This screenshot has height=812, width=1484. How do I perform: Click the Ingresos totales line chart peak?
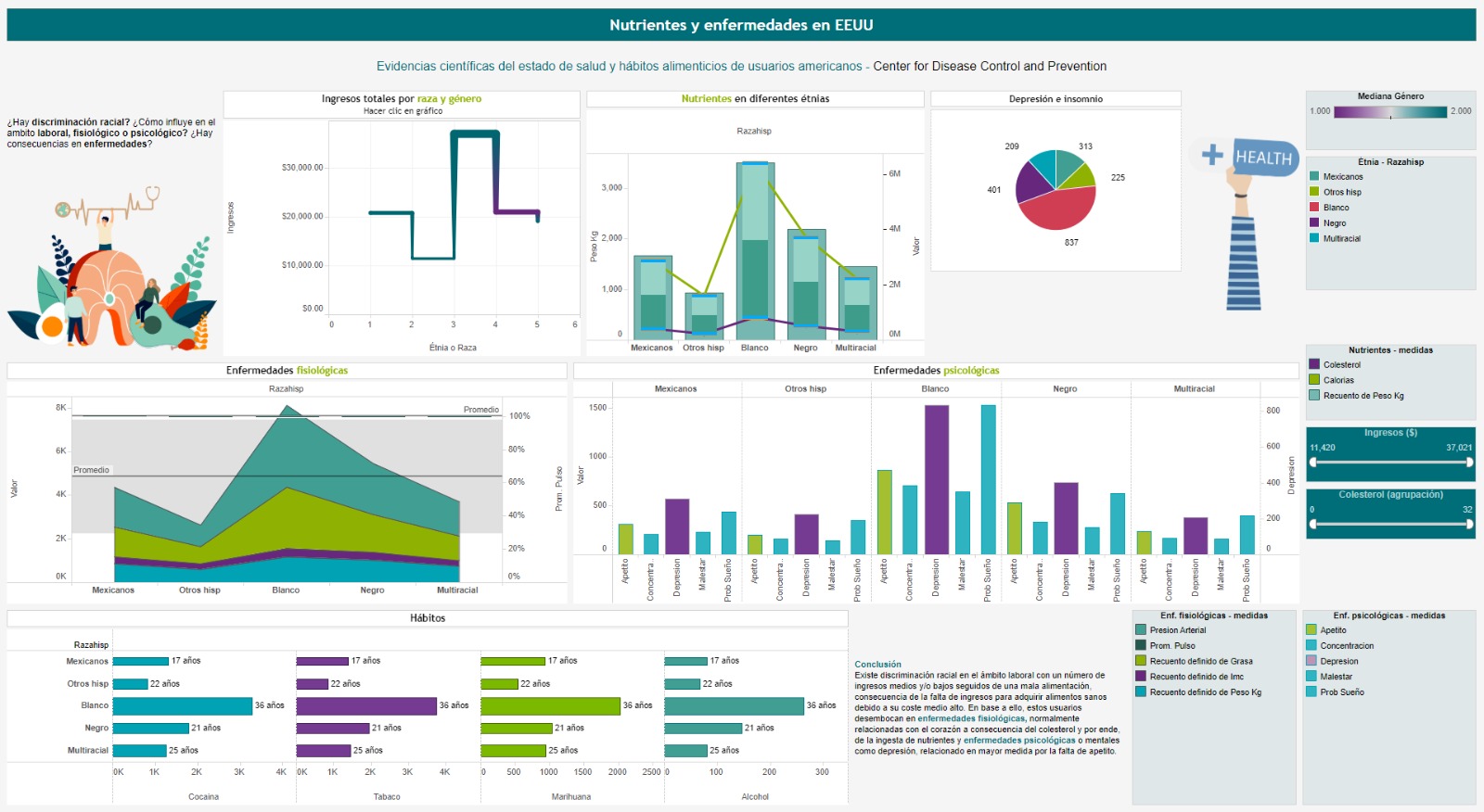coord(475,134)
